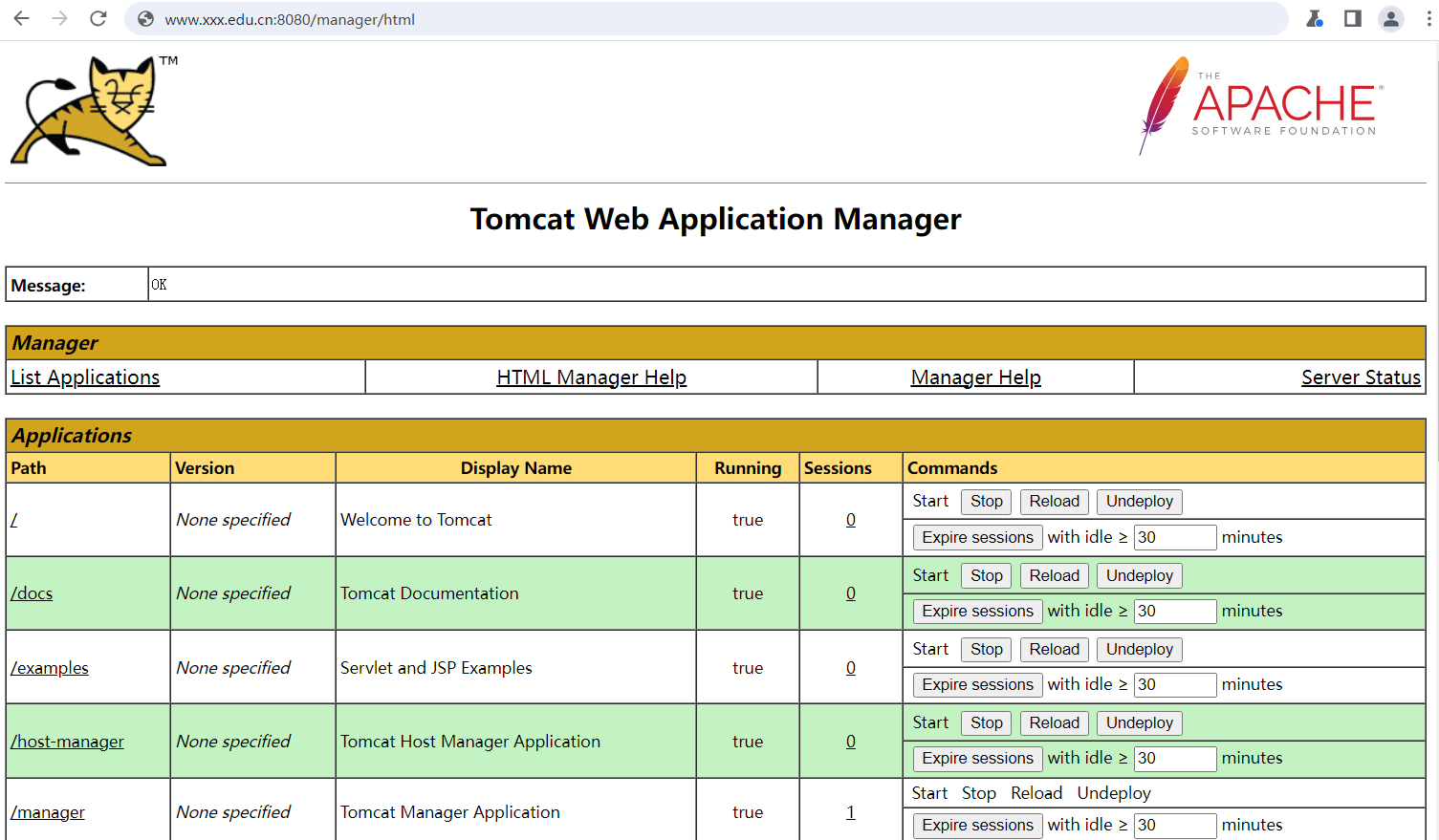Click the browser back arrow

tap(22, 19)
